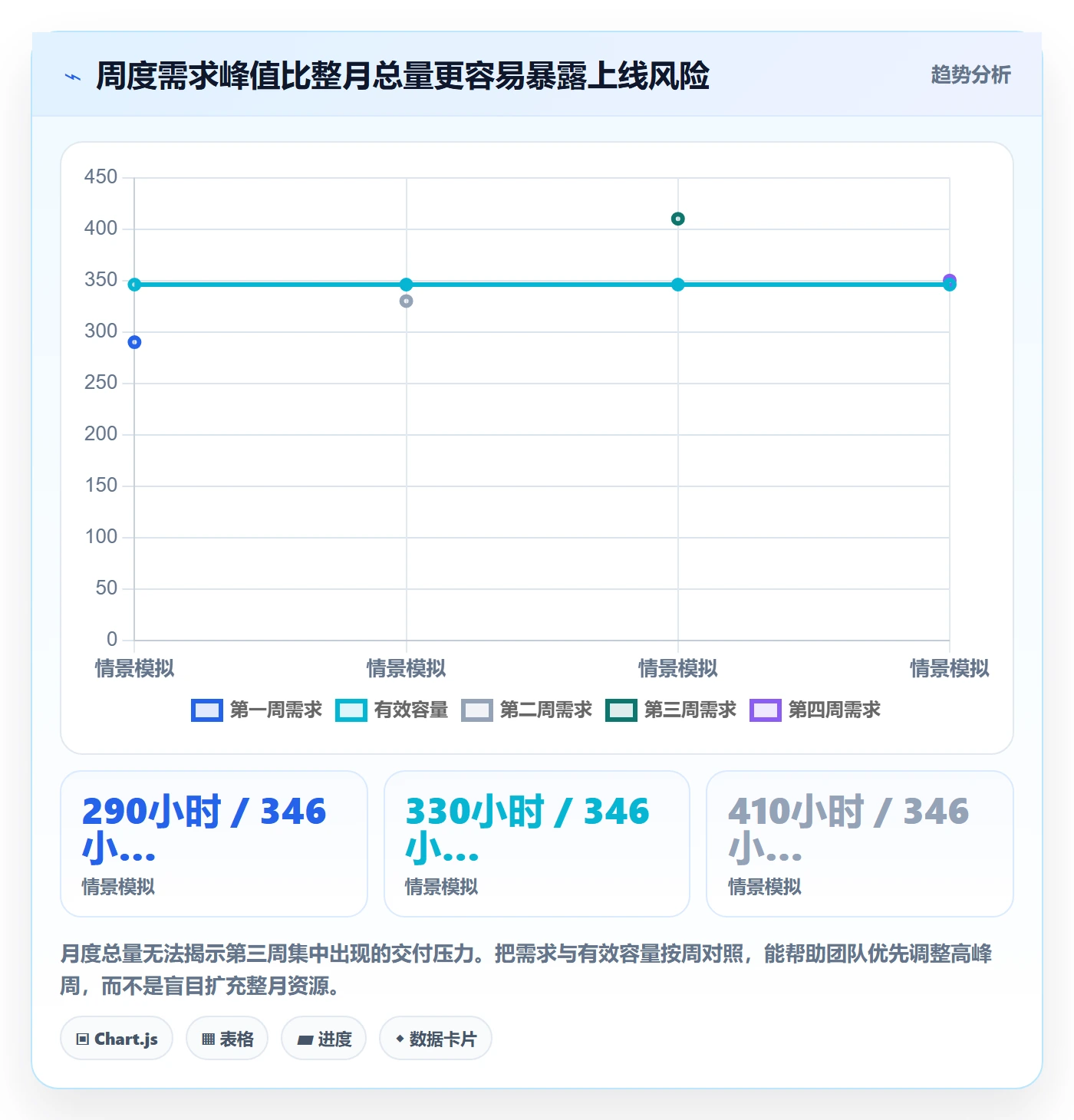Click the 第三周需求 legend entry
Image resolution: width=1074 pixels, height=1120 pixels.
[x=670, y=710]
